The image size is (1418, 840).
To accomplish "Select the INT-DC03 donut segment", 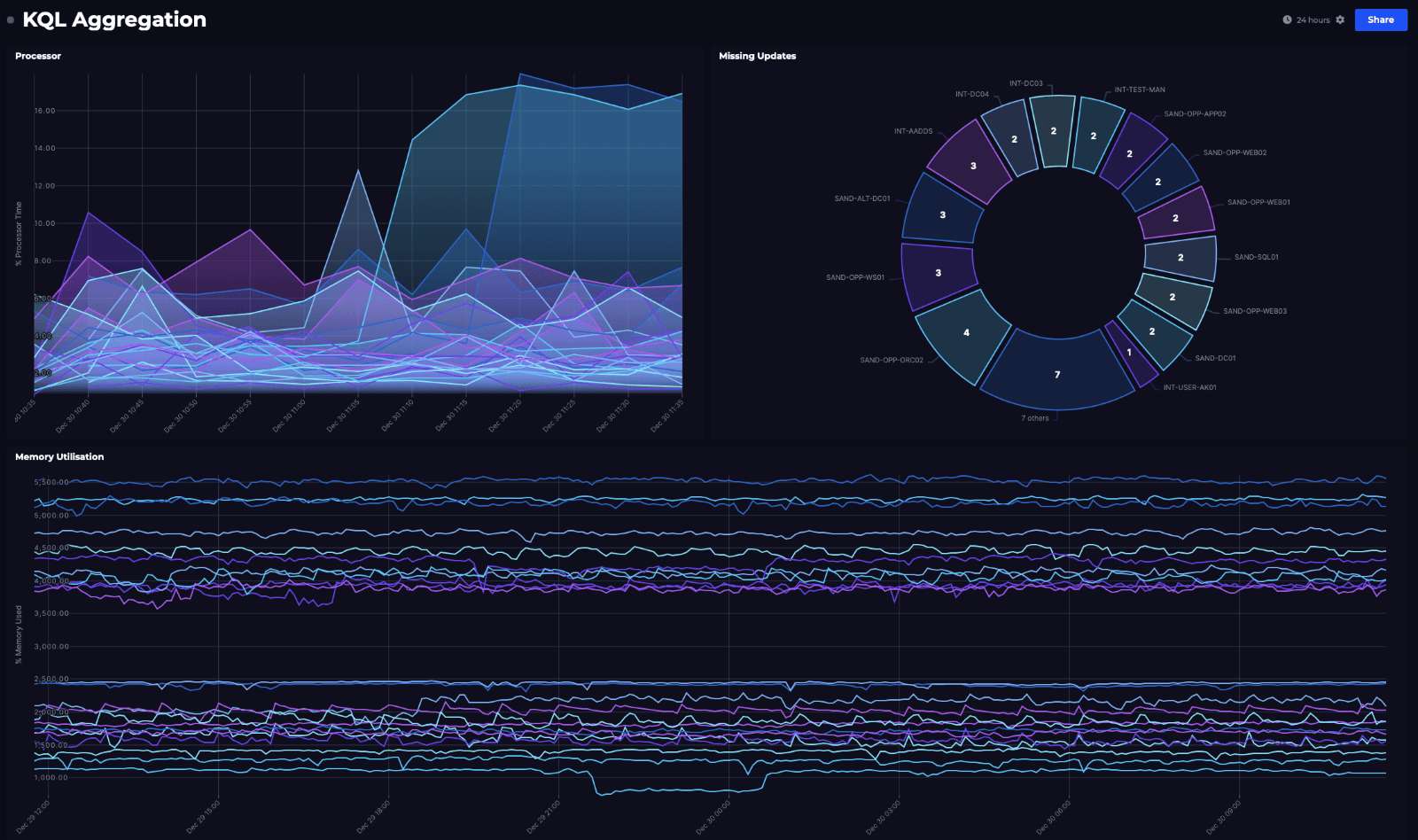I will coord(1054,129).
